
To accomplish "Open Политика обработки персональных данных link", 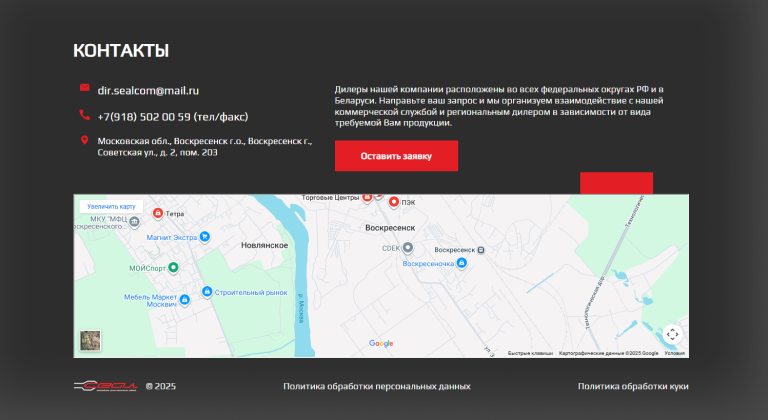I will (376, 386).
